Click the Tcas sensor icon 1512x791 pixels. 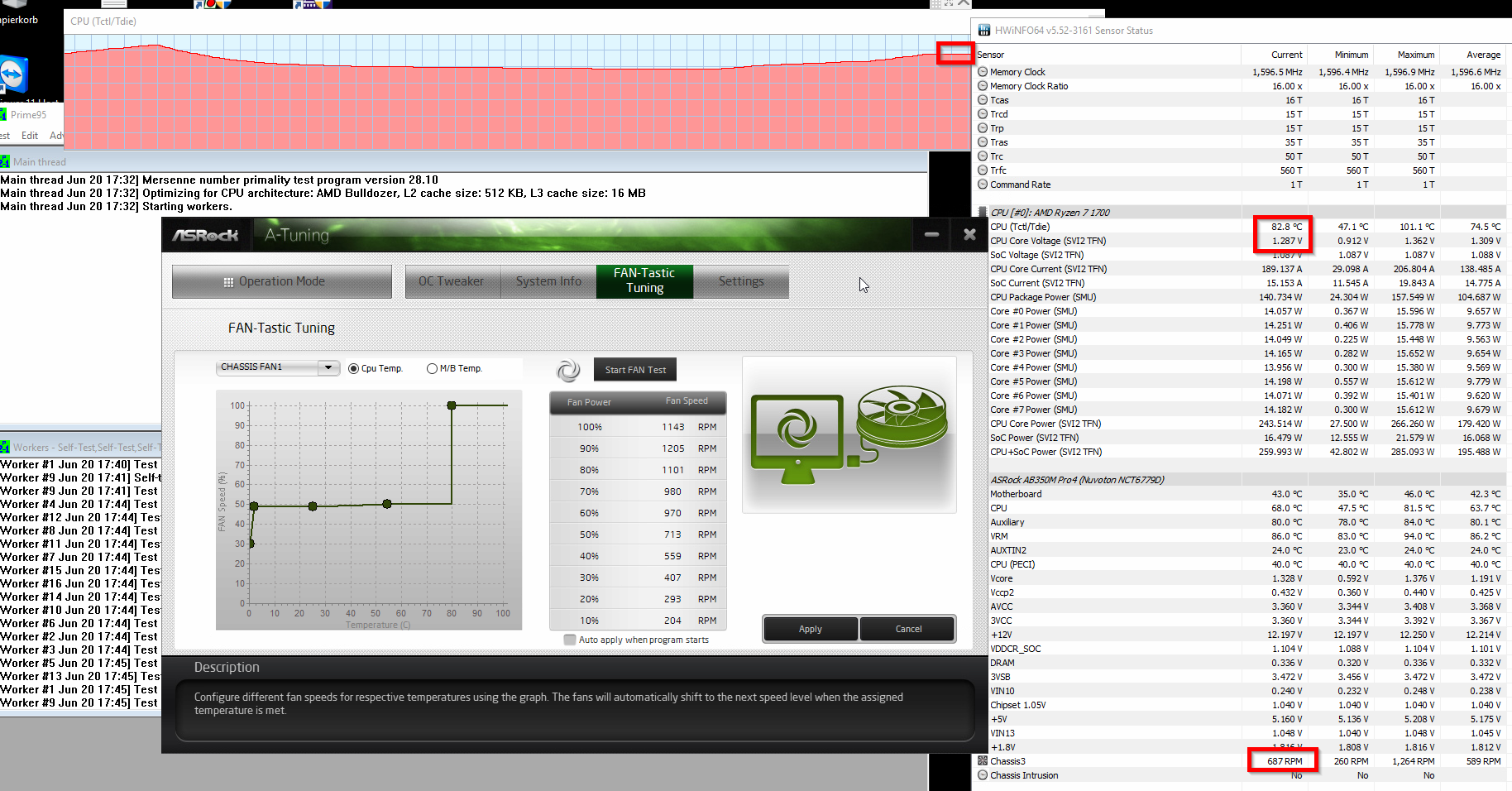(x=983, y=100)
